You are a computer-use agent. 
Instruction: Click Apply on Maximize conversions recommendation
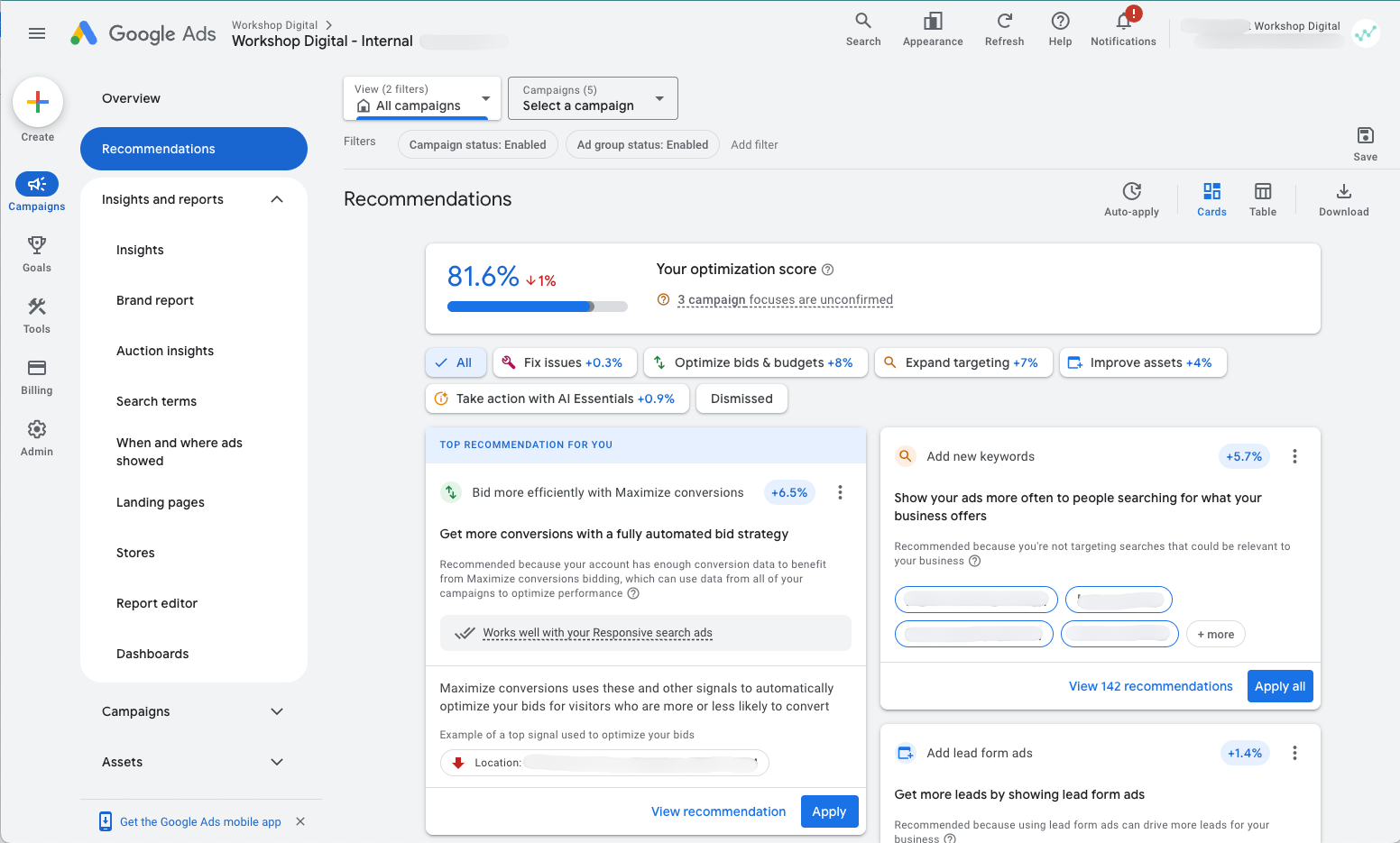coord(829,811)
